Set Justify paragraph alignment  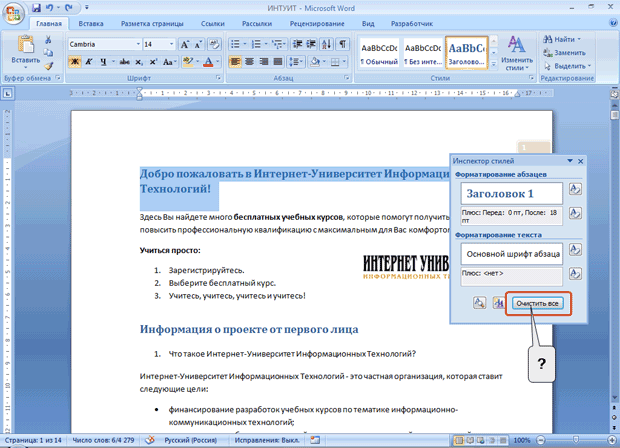coord(278,62)
